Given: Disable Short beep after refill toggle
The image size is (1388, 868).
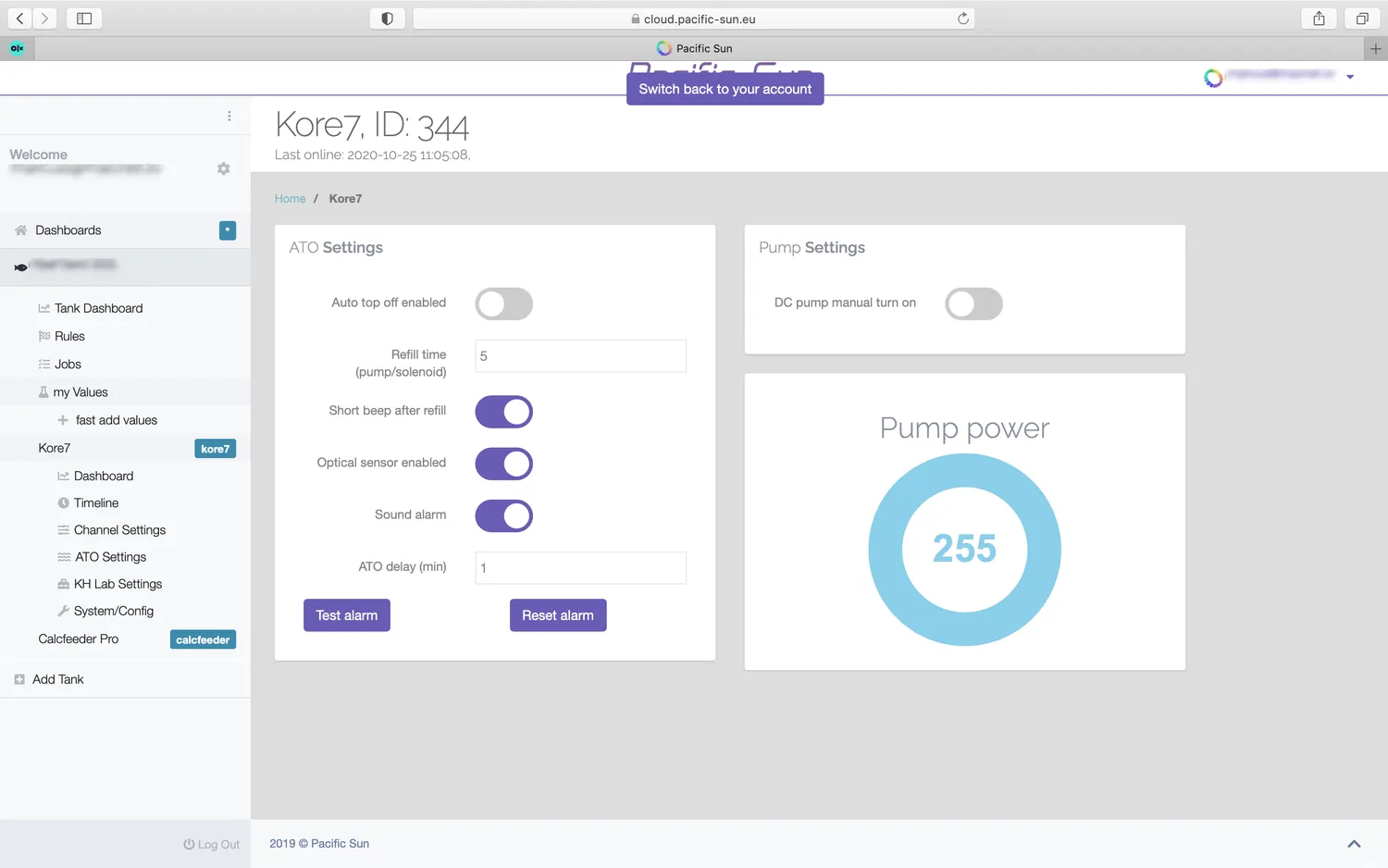Looking at the screenshot, I should (x=504, y=412).
